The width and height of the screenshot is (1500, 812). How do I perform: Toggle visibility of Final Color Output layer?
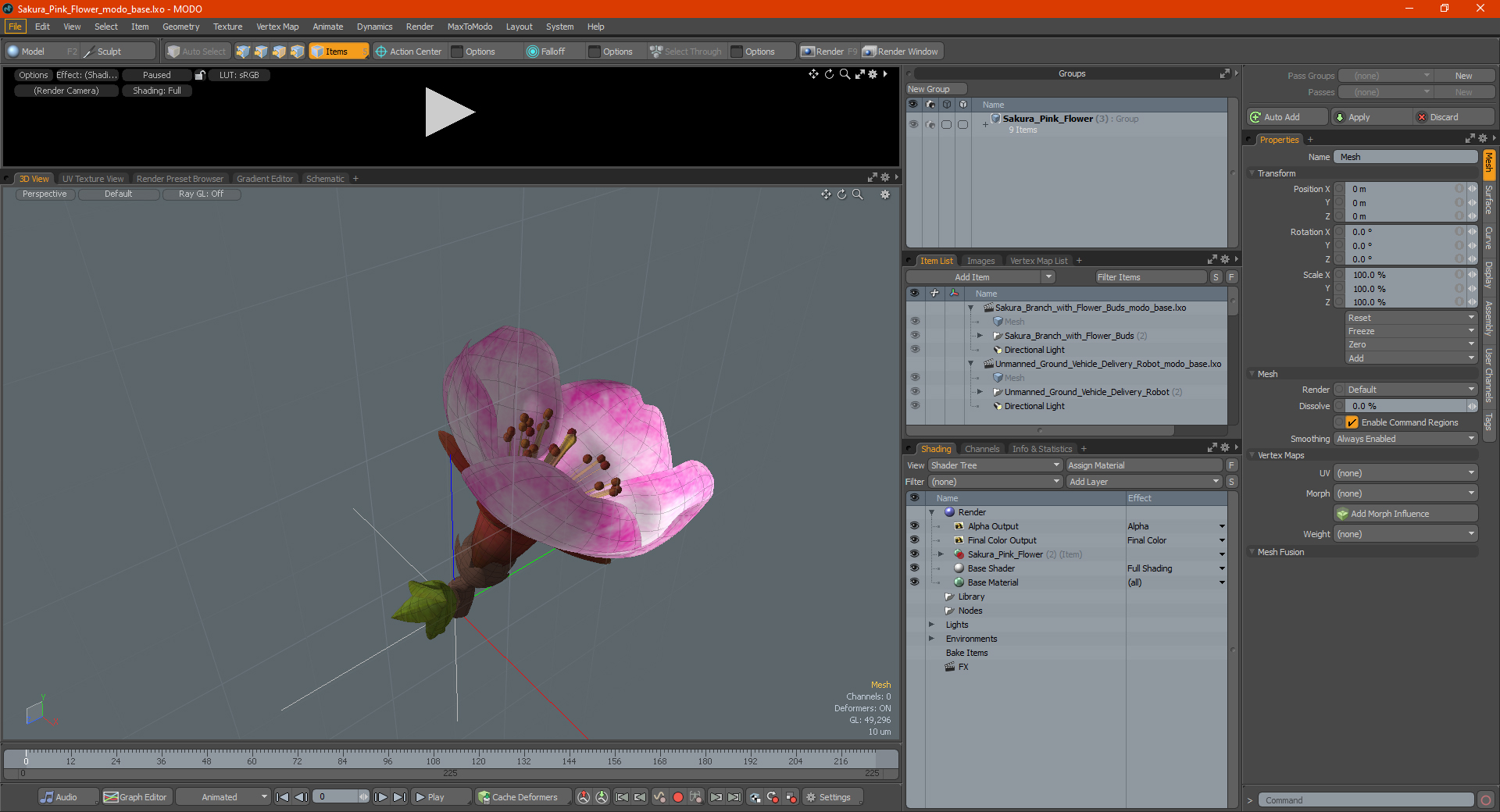914,540
